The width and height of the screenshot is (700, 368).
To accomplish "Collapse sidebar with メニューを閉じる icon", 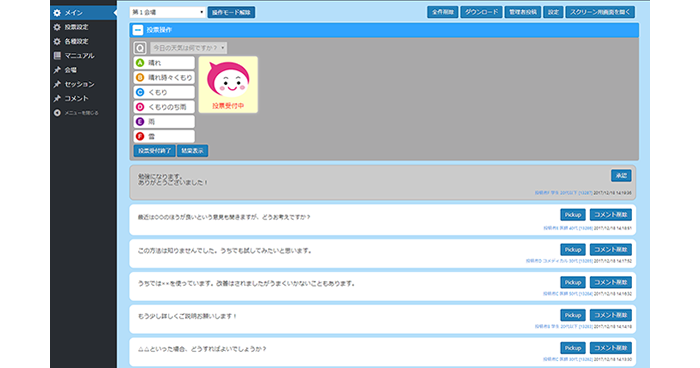I will [57, 113].
